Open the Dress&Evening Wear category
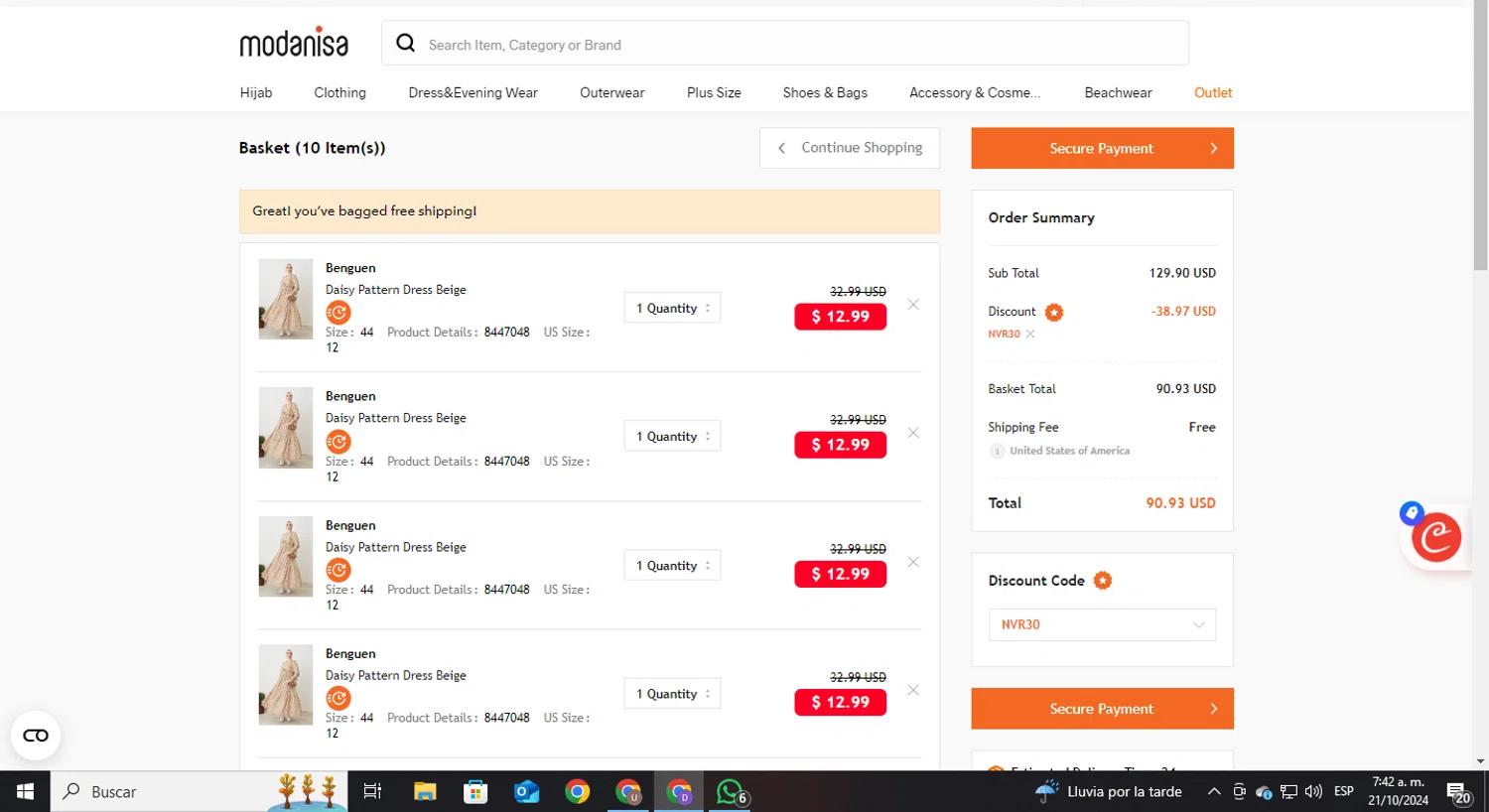Screen dimensions: 1489x812 tap(473, 92)
